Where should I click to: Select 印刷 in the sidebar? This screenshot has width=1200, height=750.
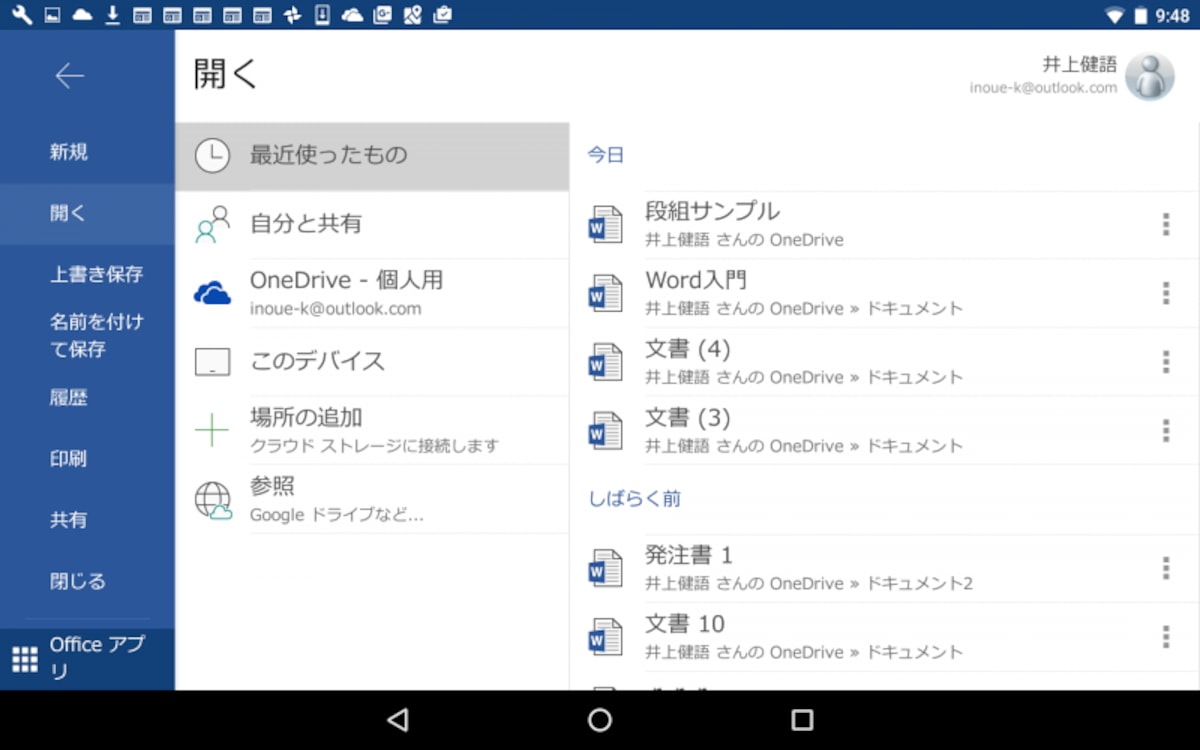pos(87,459)
